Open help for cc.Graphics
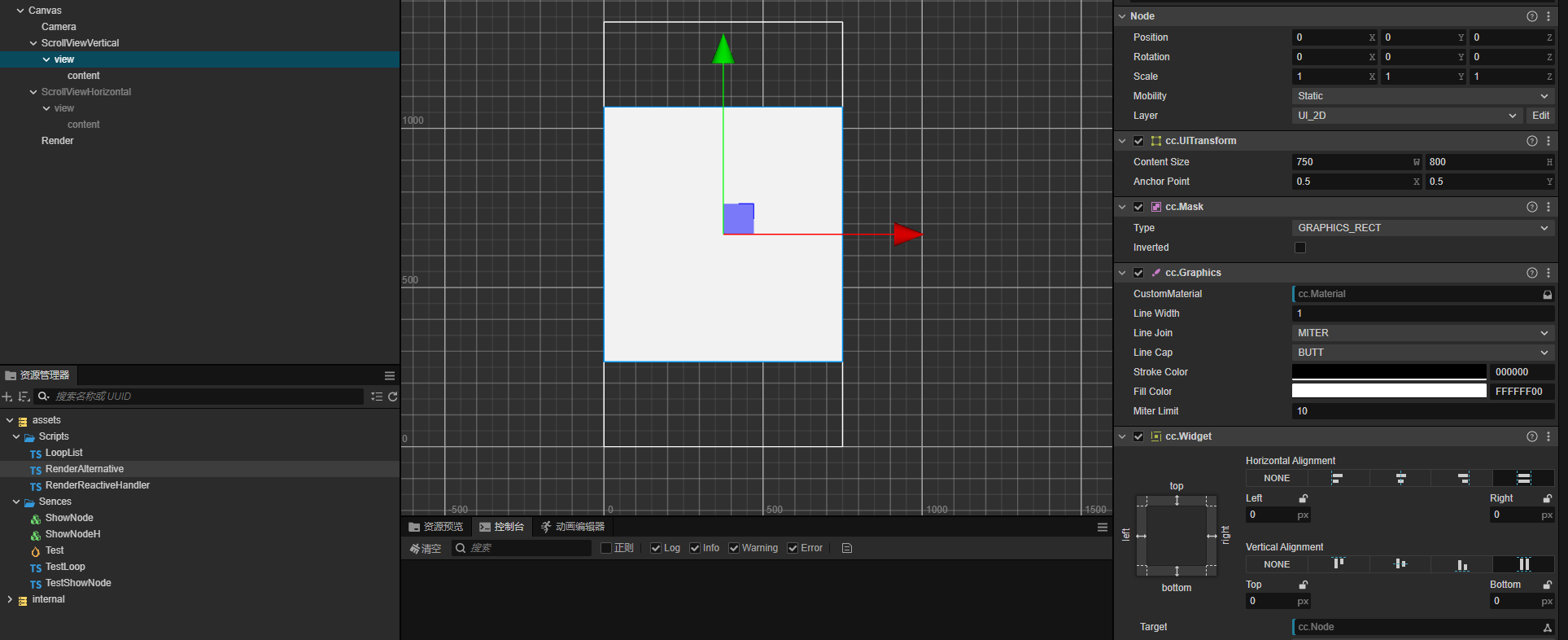The height and width of the screenshot is (640, 1568). click(x=1532, y=273)
